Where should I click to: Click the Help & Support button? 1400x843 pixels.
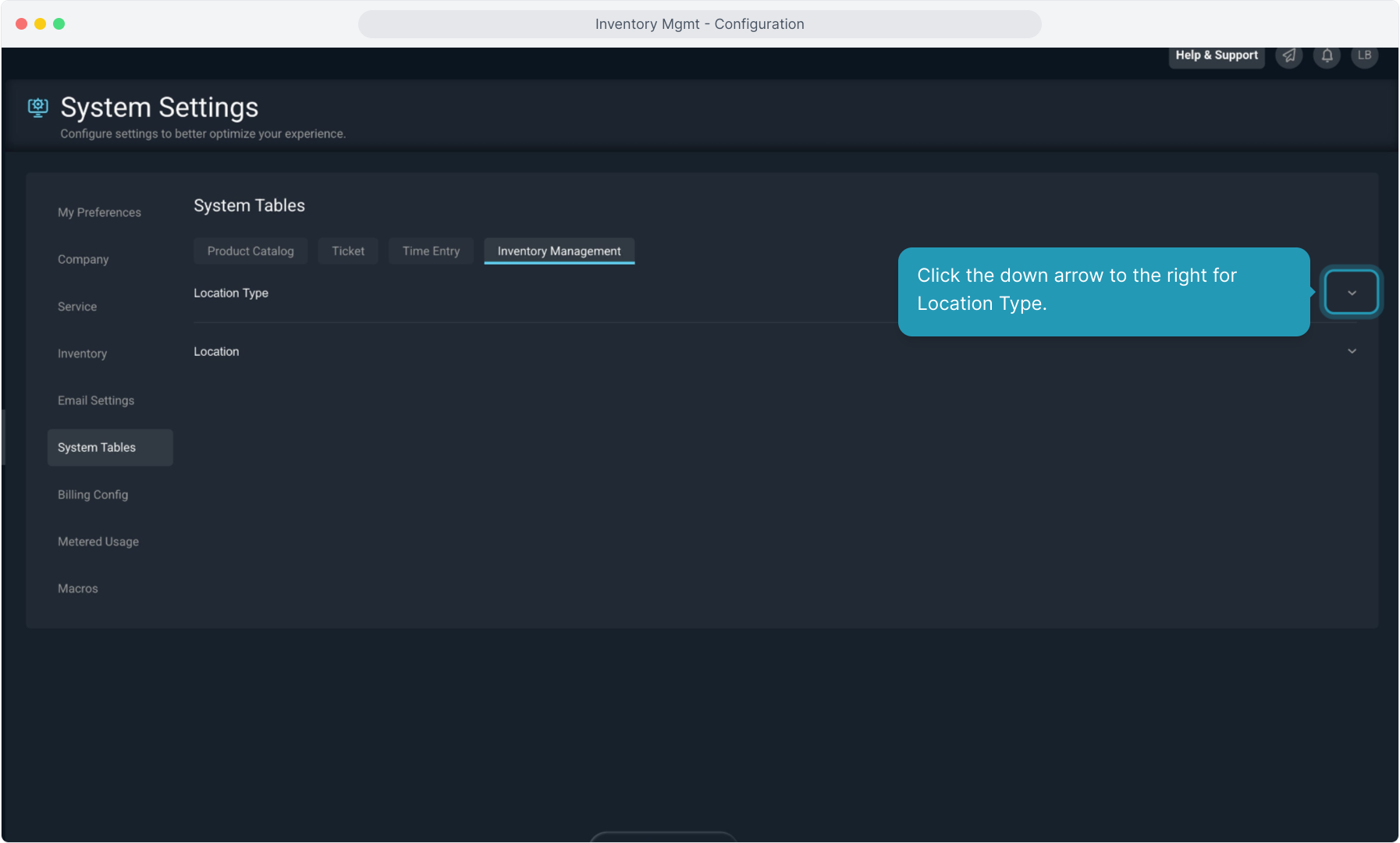(1216, 55)
